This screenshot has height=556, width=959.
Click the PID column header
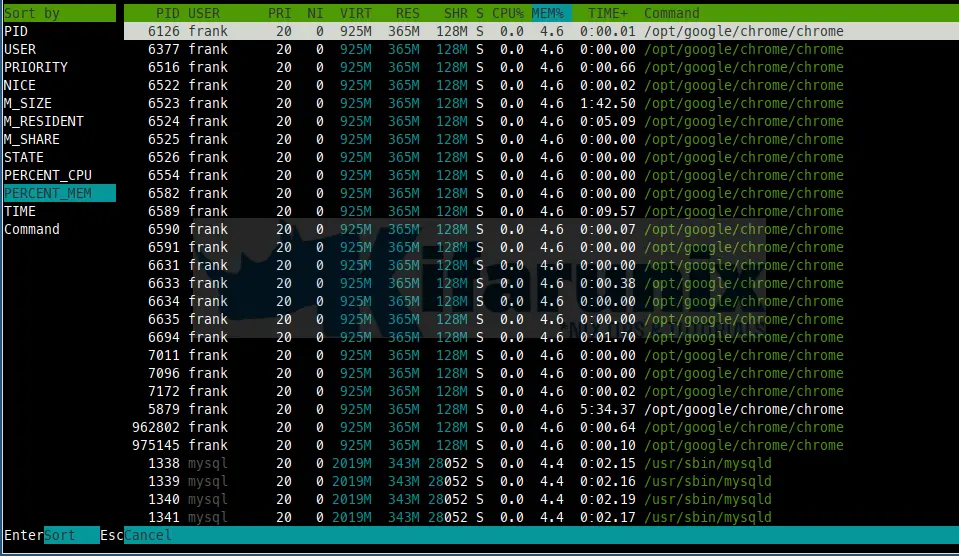(168, 13)
